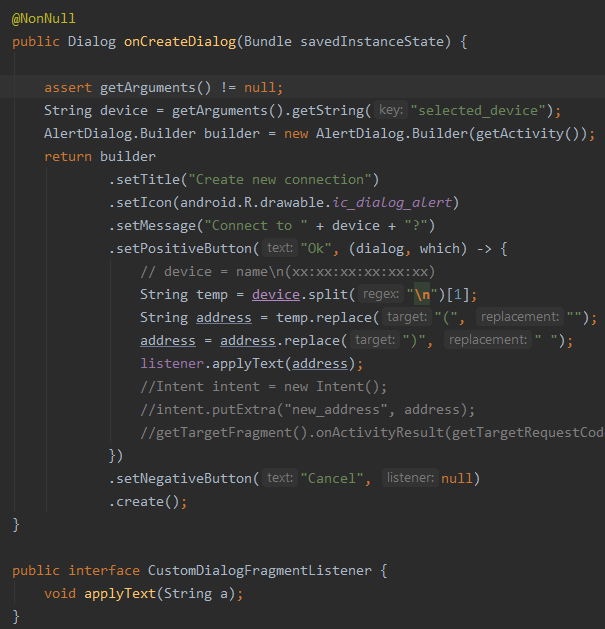This screenshot has width=605, height=629.
Task: Click the .setTitle method call
Action: point(144,179)
